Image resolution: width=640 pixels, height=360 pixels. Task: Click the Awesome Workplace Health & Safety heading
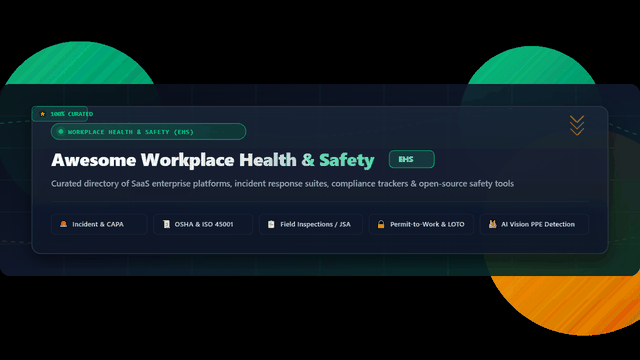[213, 160]
